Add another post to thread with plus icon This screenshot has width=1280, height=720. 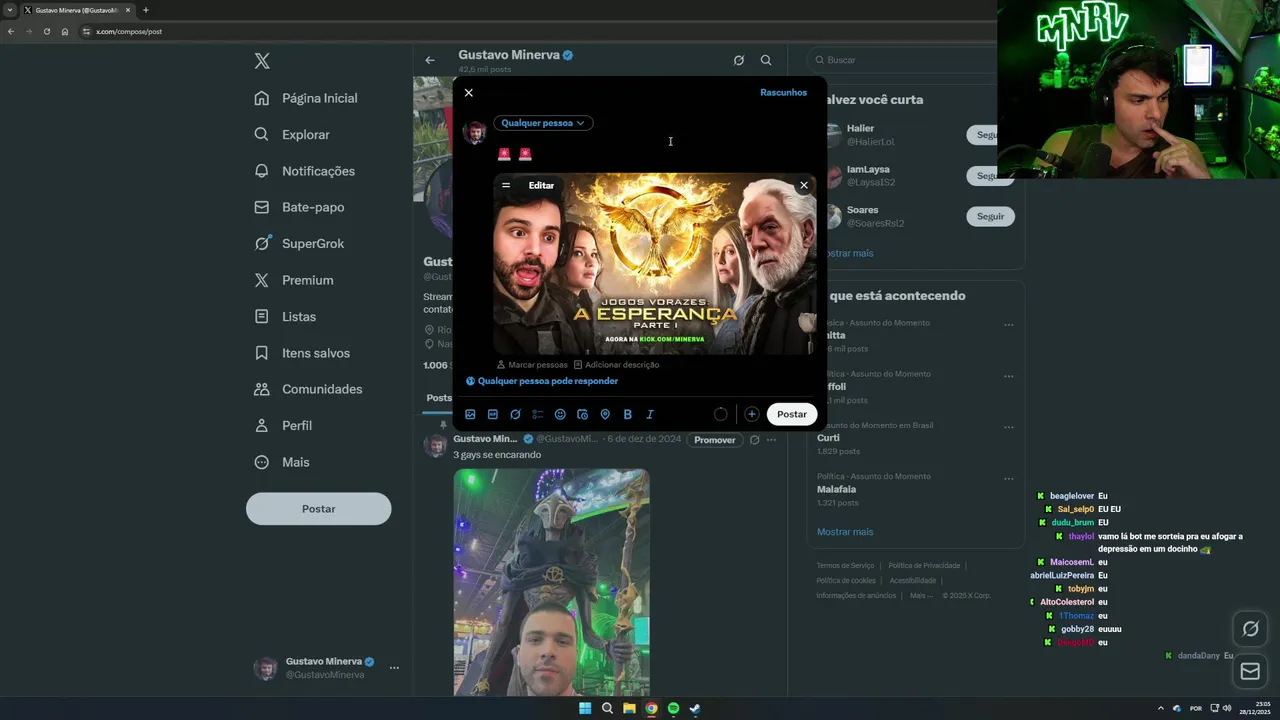pos(751,414)
